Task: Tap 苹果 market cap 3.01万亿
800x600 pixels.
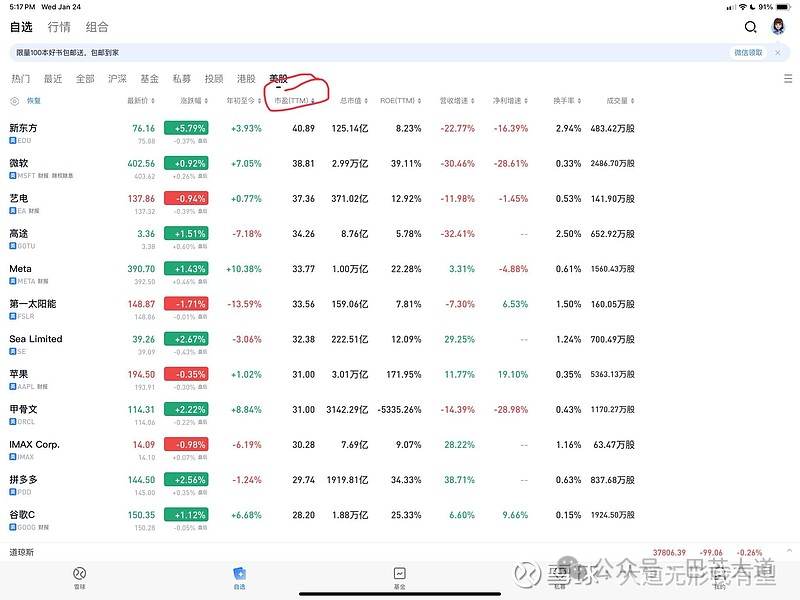Action: point(350,374)
